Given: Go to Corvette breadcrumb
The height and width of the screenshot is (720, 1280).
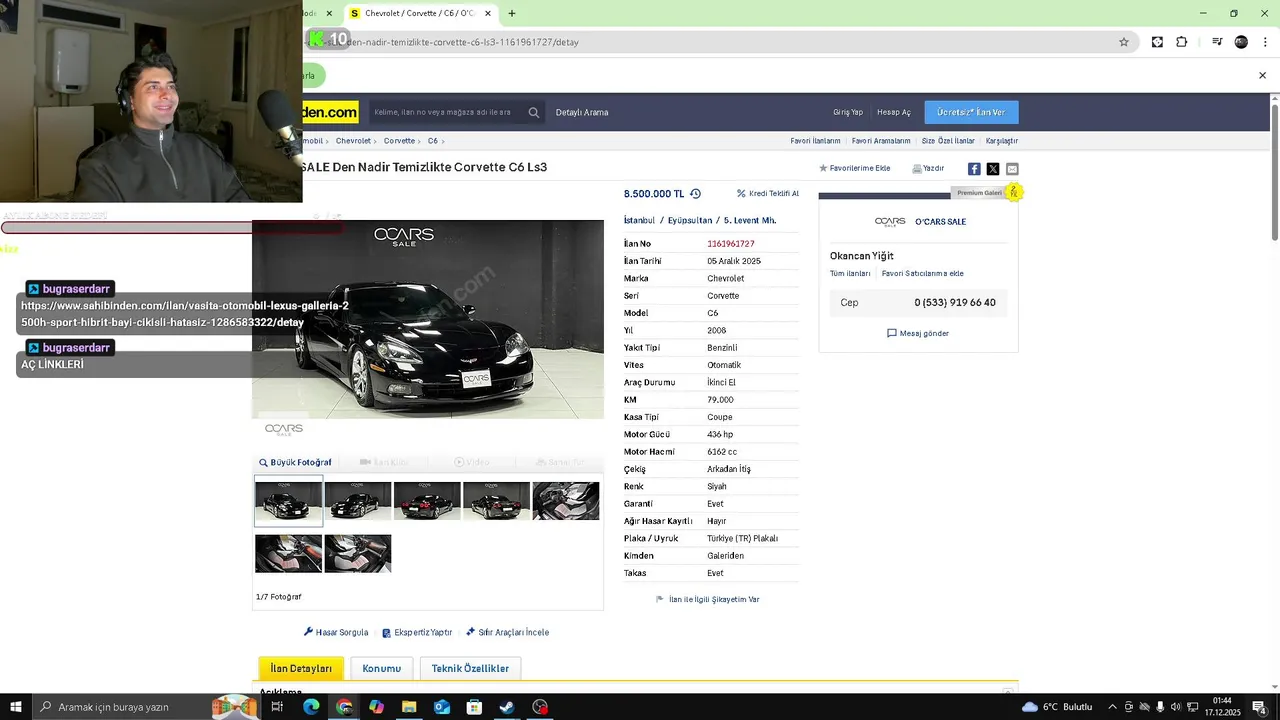Looking at the screenshot, I should (399, 141).
